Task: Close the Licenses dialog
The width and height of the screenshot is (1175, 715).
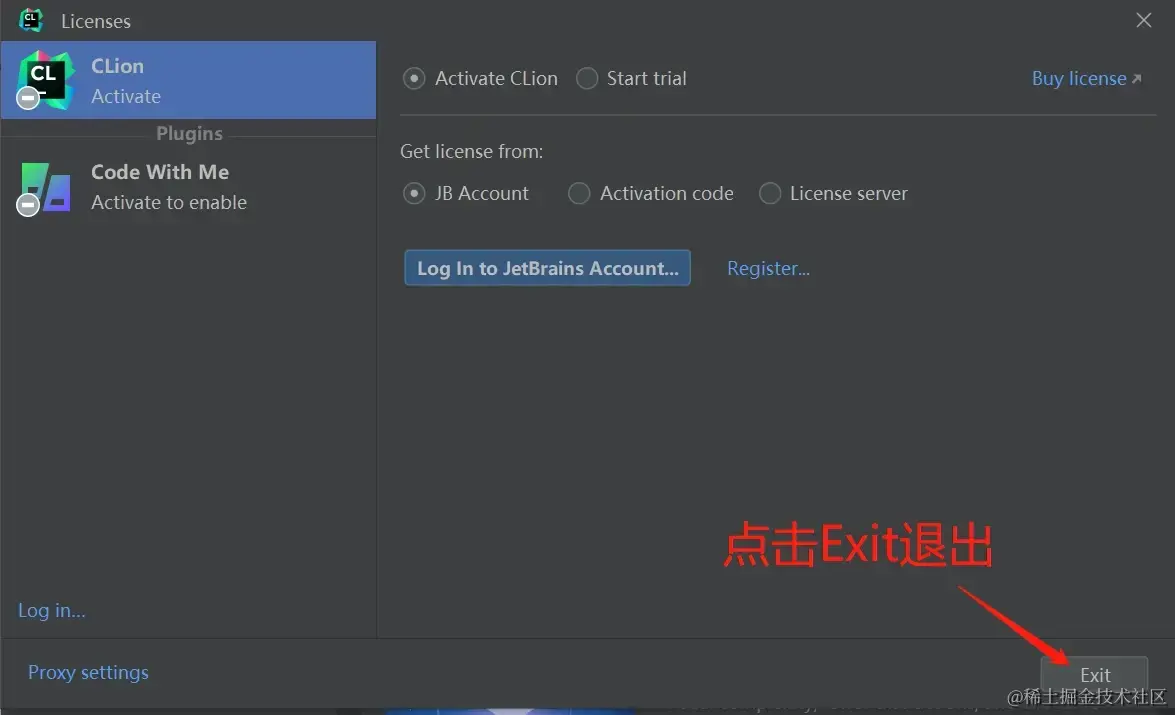Action: pyautogui.click(x=1143, y=20)
